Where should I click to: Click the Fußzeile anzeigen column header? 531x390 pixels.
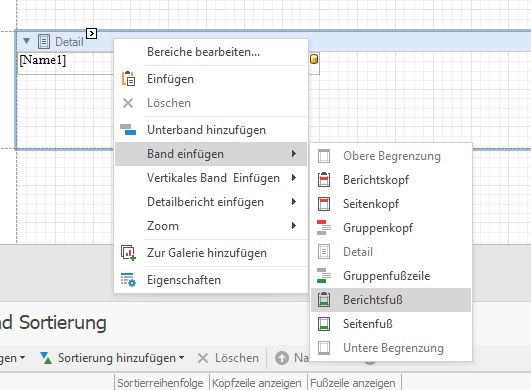(354, 383)
